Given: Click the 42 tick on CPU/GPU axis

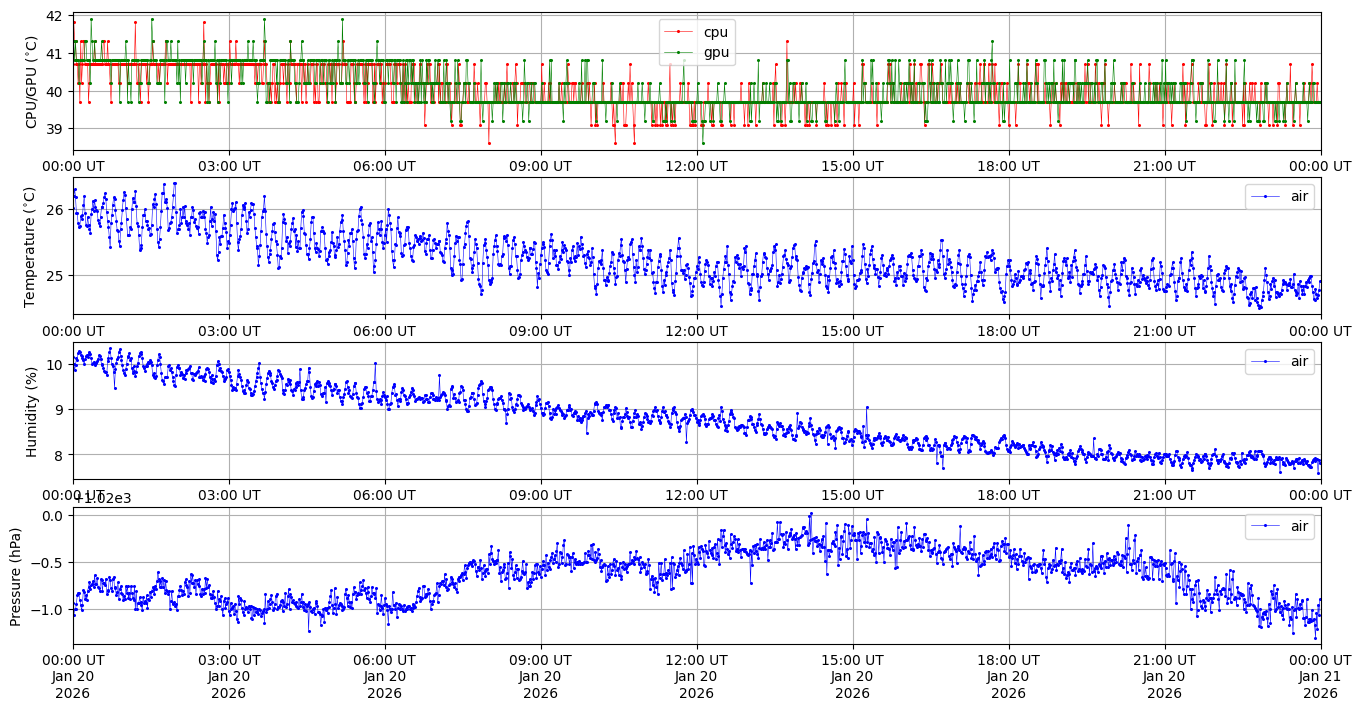Looking at the screenshot, I should pos(53,17).
